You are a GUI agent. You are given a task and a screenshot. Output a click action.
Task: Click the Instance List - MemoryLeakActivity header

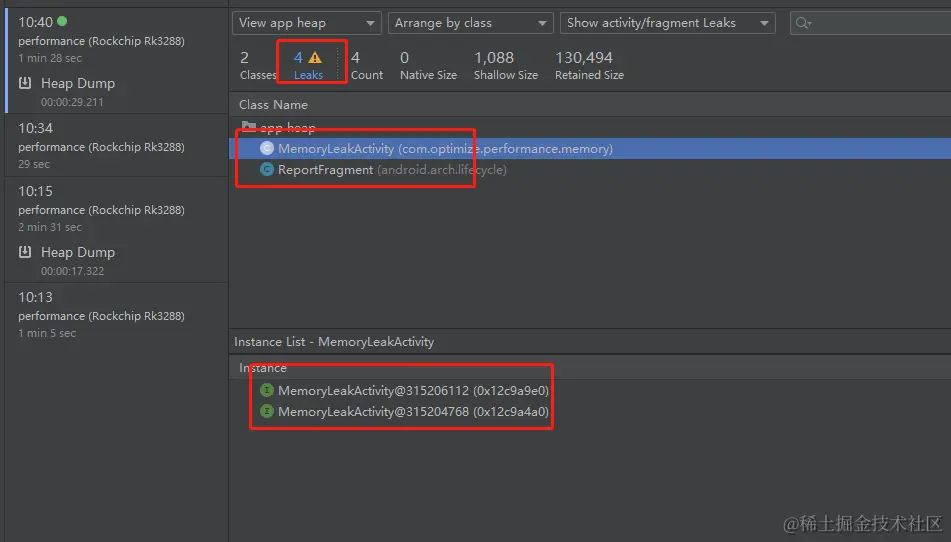pyautogui.click(x=334, y=342)
